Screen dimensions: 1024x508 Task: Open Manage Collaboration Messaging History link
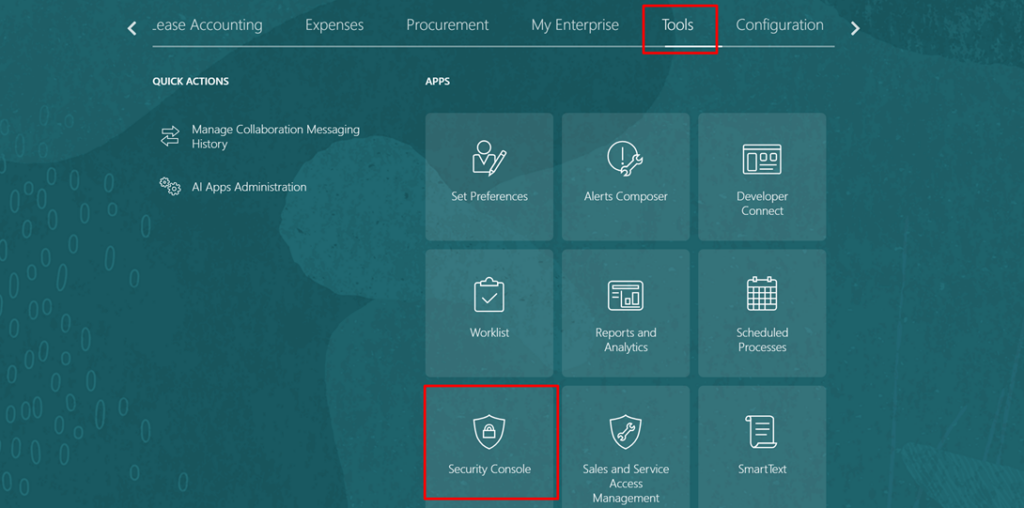(x=276, y=136)
